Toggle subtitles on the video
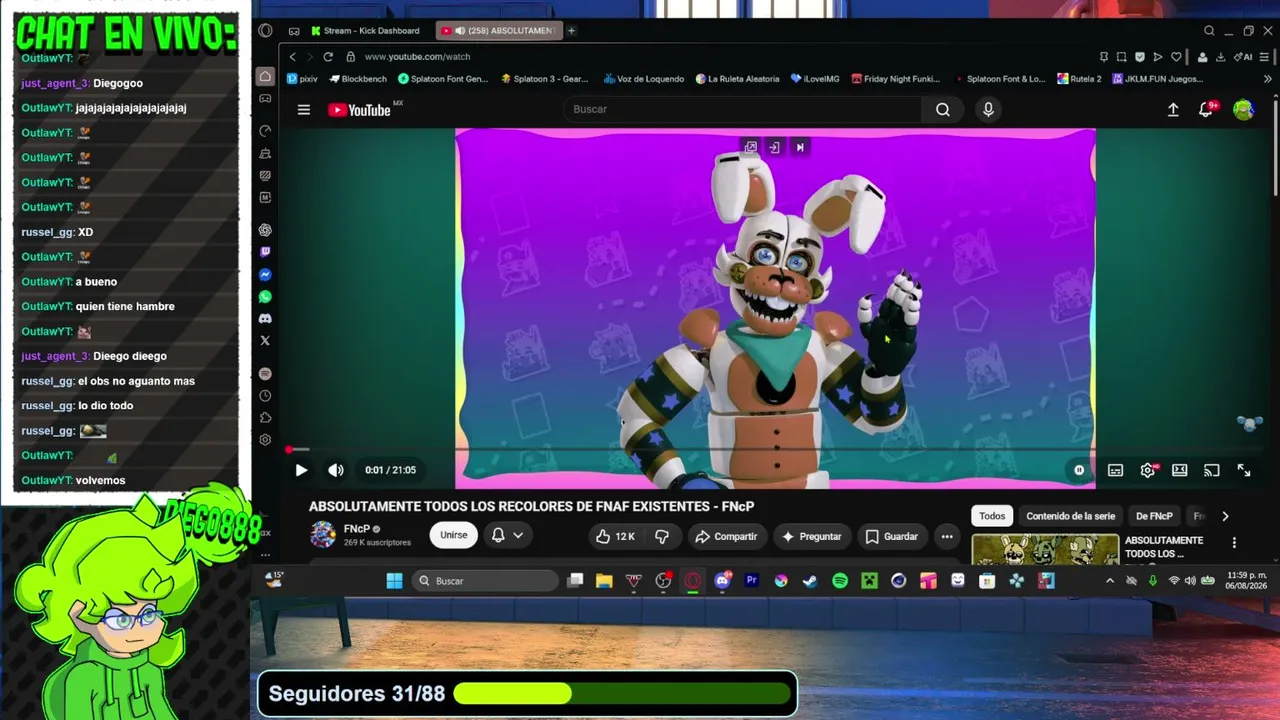 point(1115,470)
